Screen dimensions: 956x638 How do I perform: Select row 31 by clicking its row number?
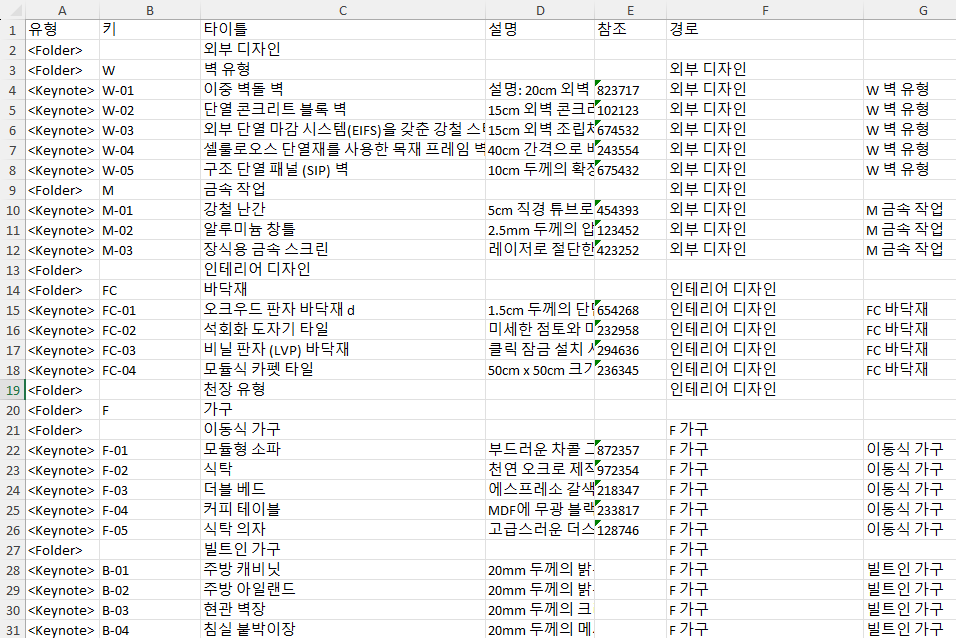tap(11, 629)
